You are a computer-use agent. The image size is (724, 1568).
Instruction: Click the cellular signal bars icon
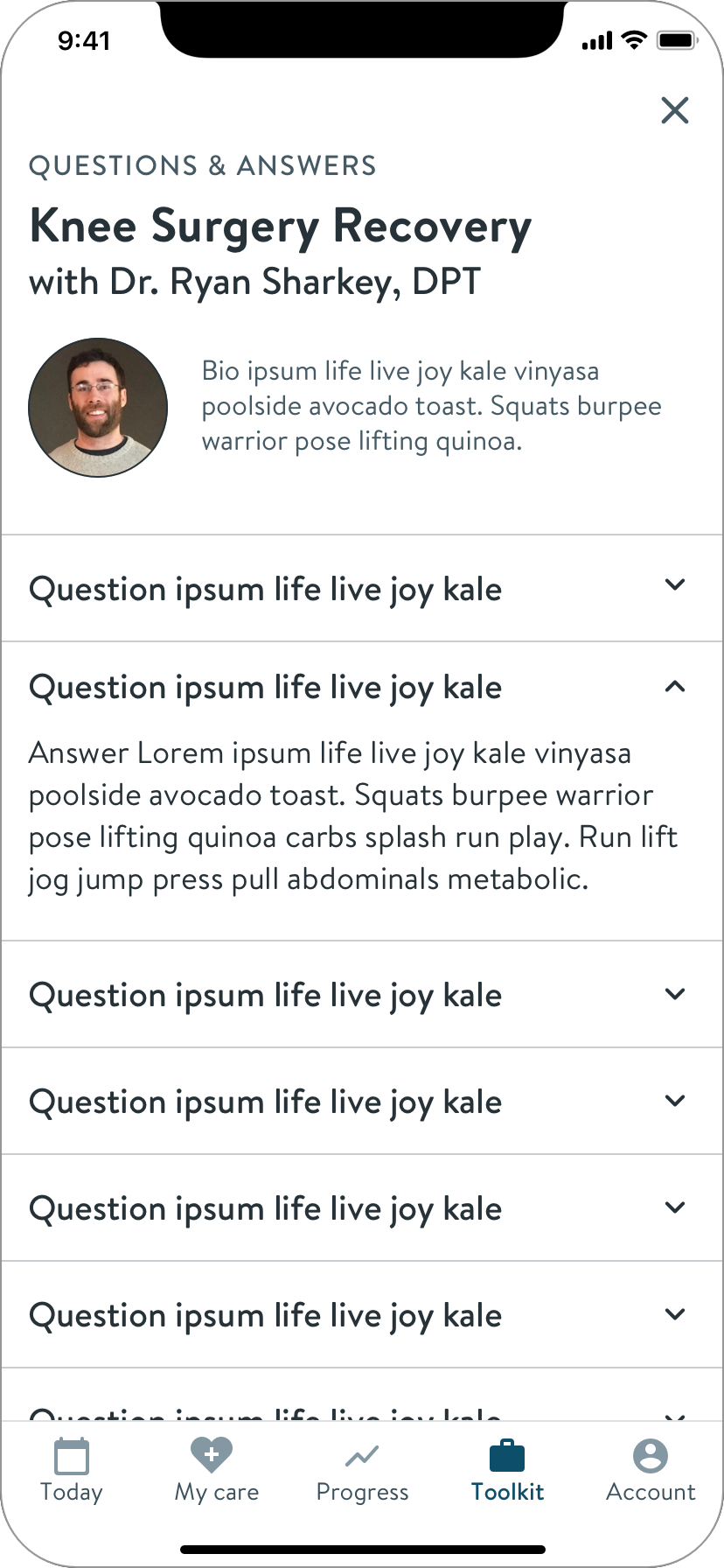(x=597, y=41)
